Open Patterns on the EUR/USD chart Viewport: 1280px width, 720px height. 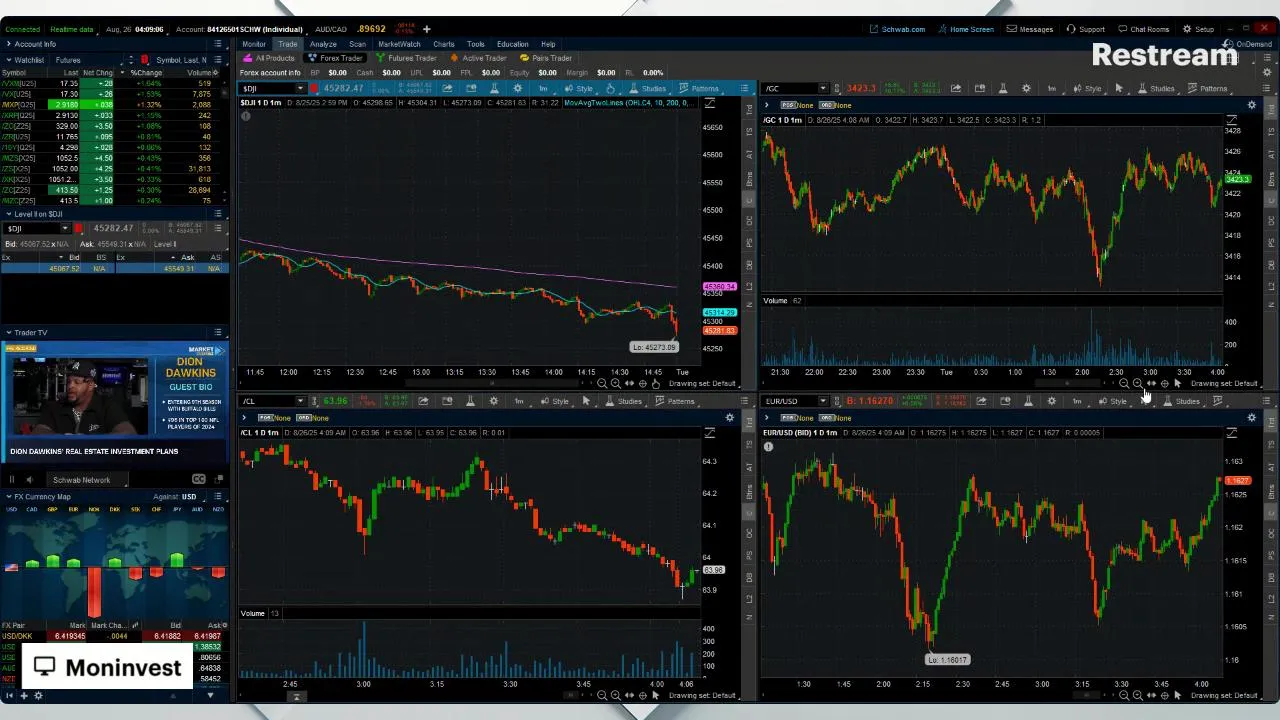1219,401
